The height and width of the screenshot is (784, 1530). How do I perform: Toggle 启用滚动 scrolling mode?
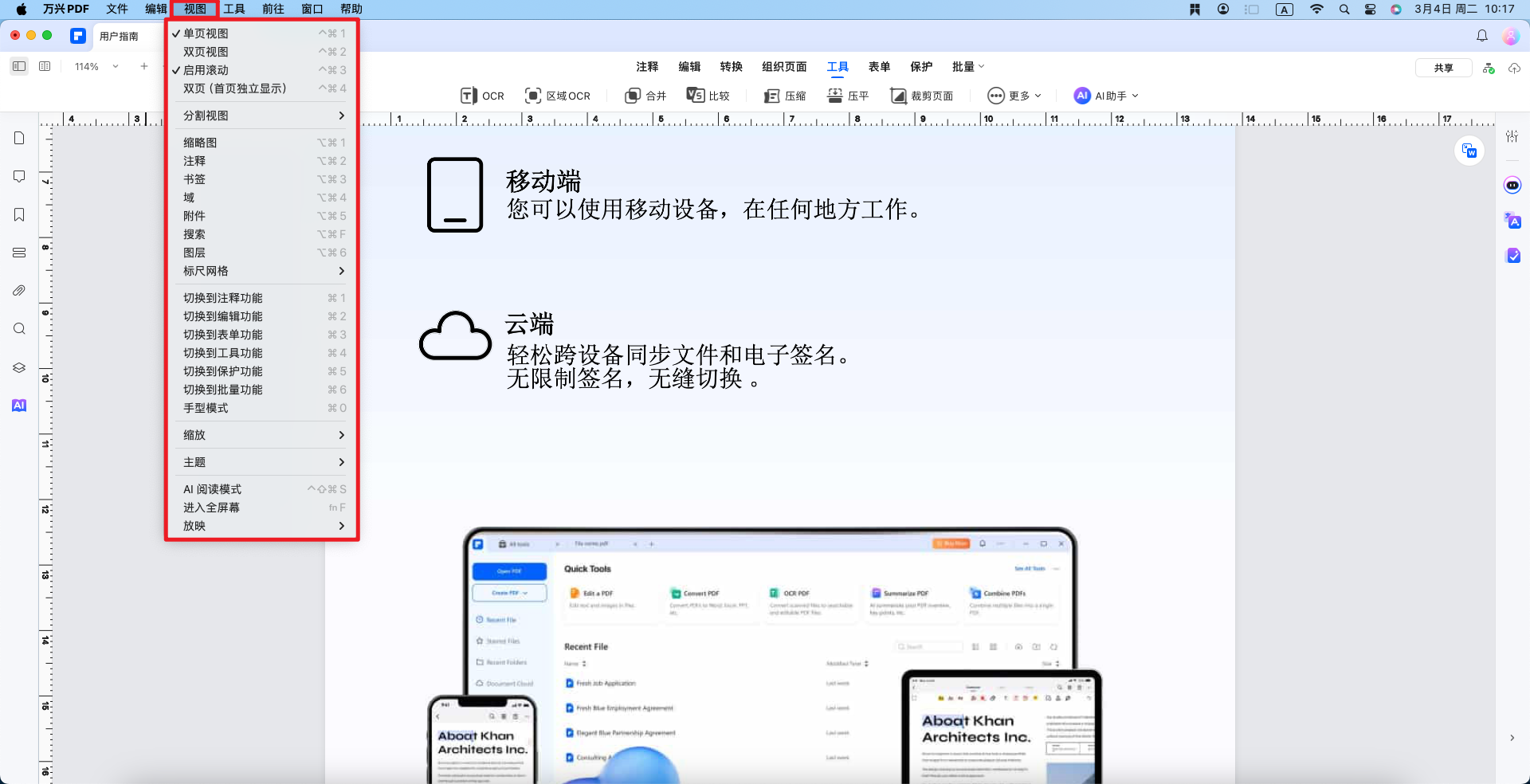click(x=206, y=70)
